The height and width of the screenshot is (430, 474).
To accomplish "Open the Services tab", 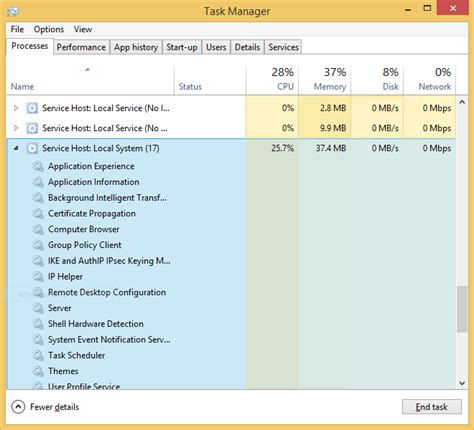I will click(x=283, y=47).
